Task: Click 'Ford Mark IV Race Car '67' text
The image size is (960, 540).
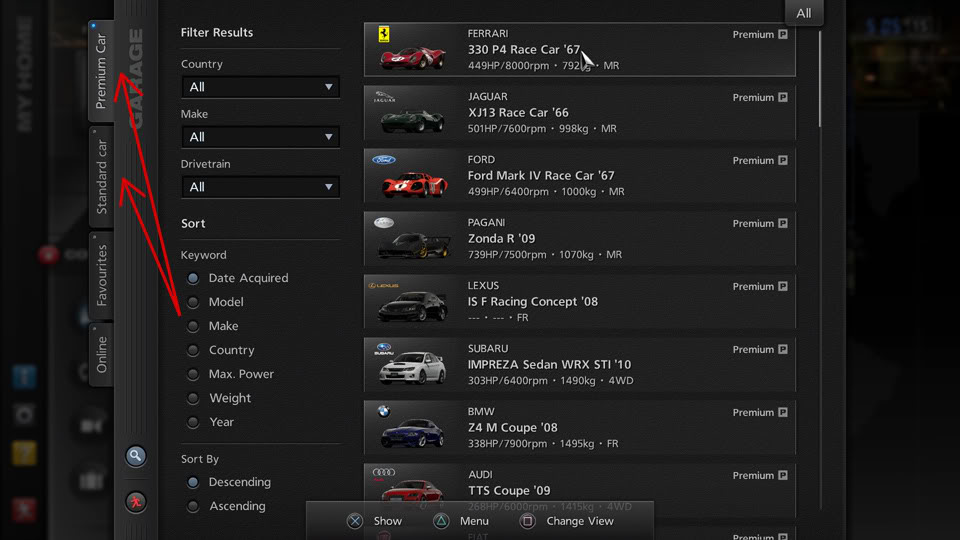Action: pyautogui.click(x=541, y=176)
